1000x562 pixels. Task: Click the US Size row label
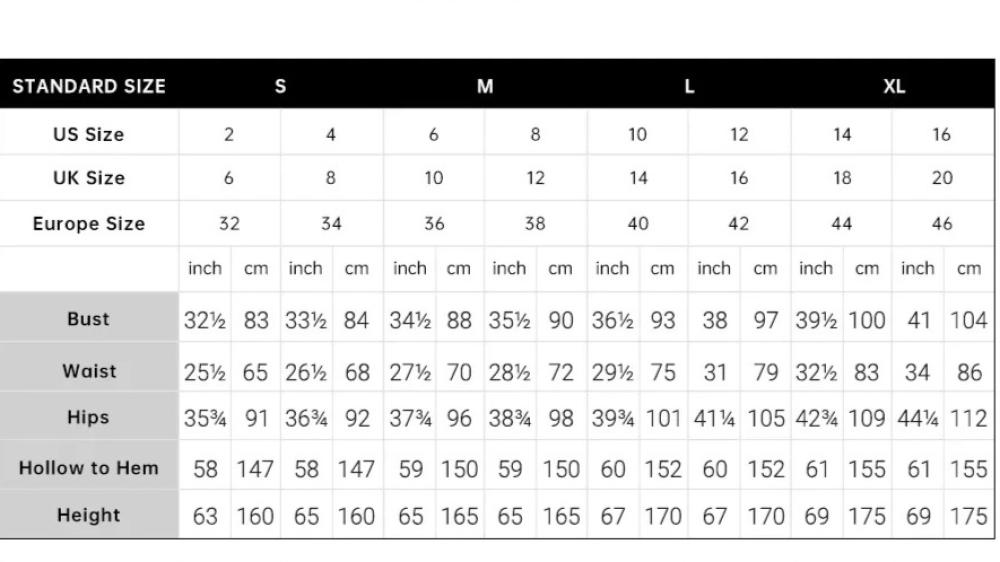(x=89, y=134)
